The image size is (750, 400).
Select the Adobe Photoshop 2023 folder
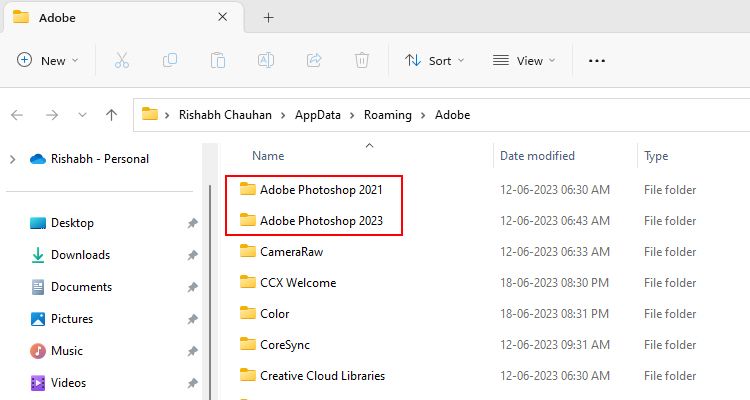click(x=321, y=221)
